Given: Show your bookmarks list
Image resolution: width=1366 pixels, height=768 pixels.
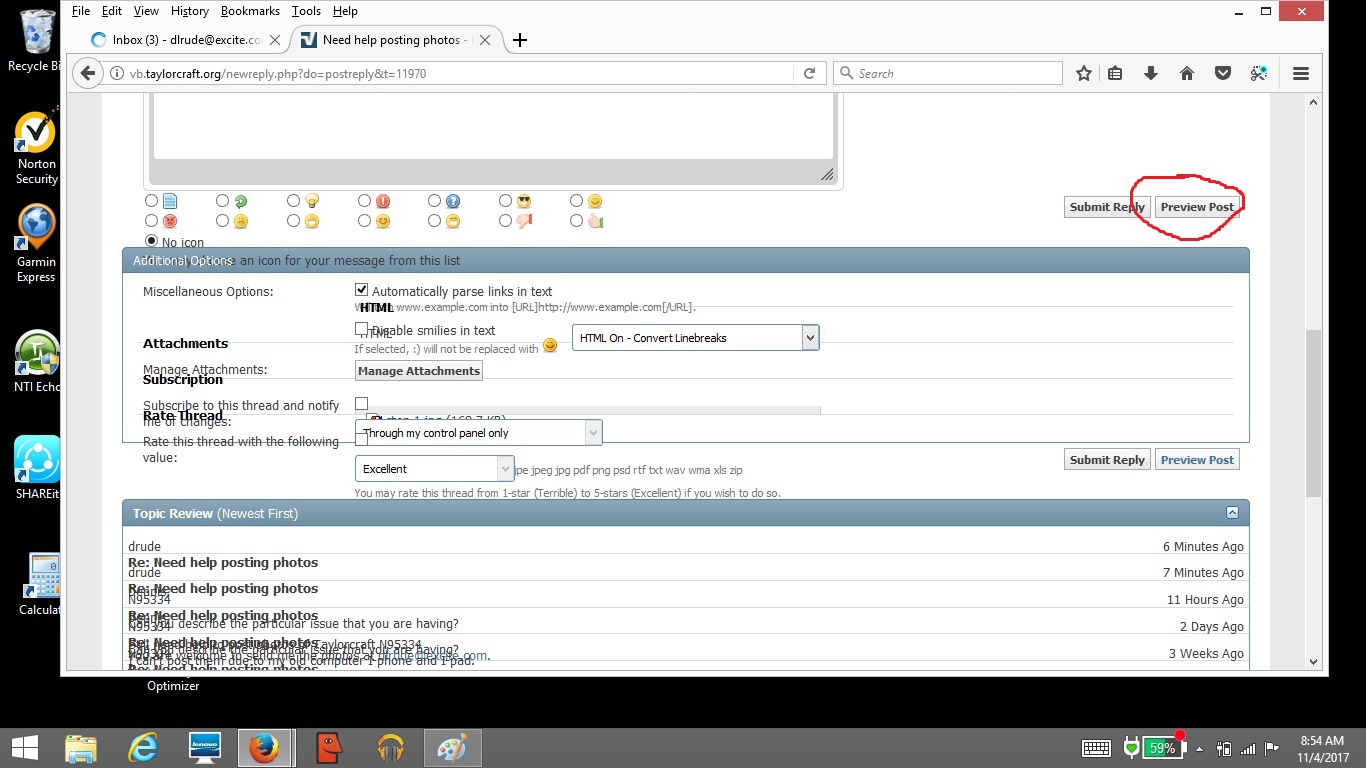Looking at the screenshot, I should [1116, 73].
